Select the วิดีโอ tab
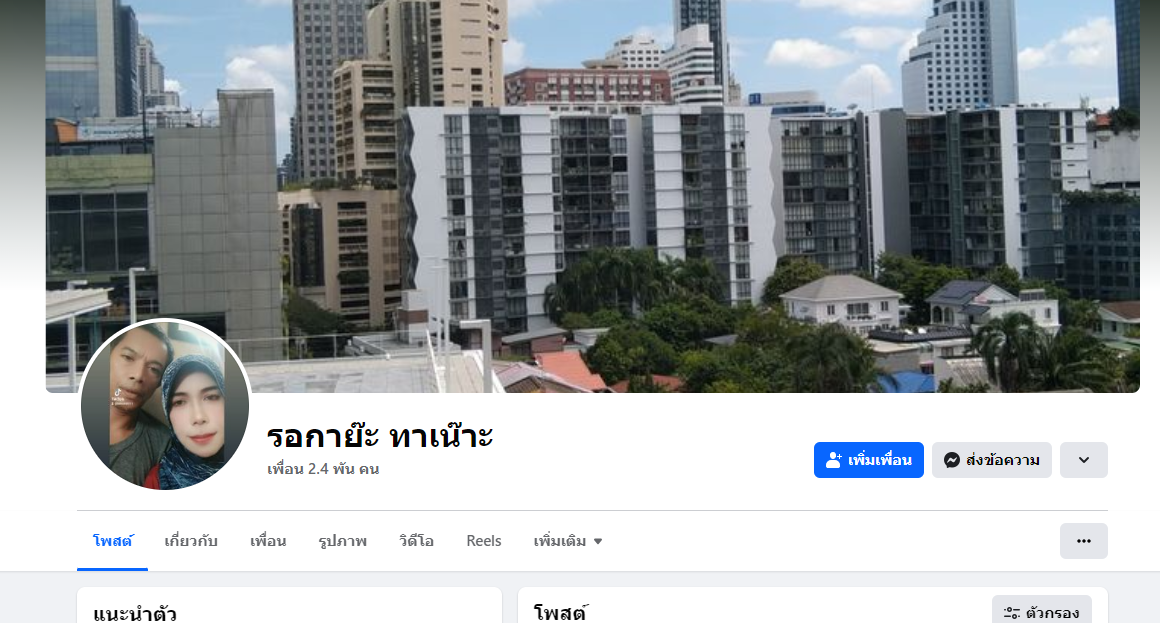The width and height of the screenshot is (1160, 623). [417, 541]
